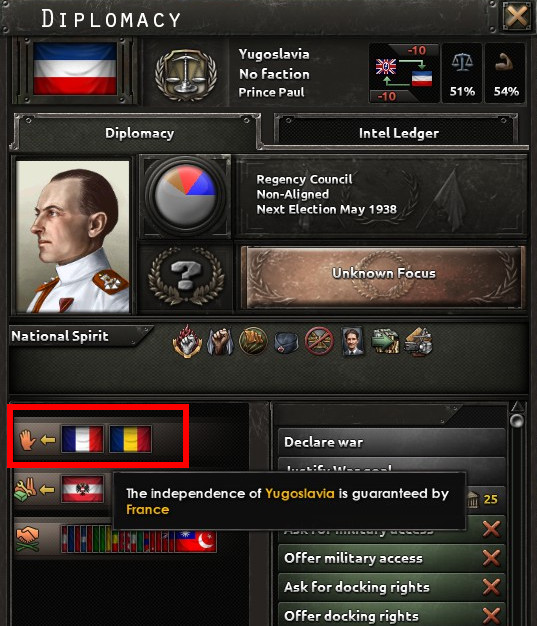Open the Unknown Focus banner
Screen dimensions: 537x626
point(384,277)
